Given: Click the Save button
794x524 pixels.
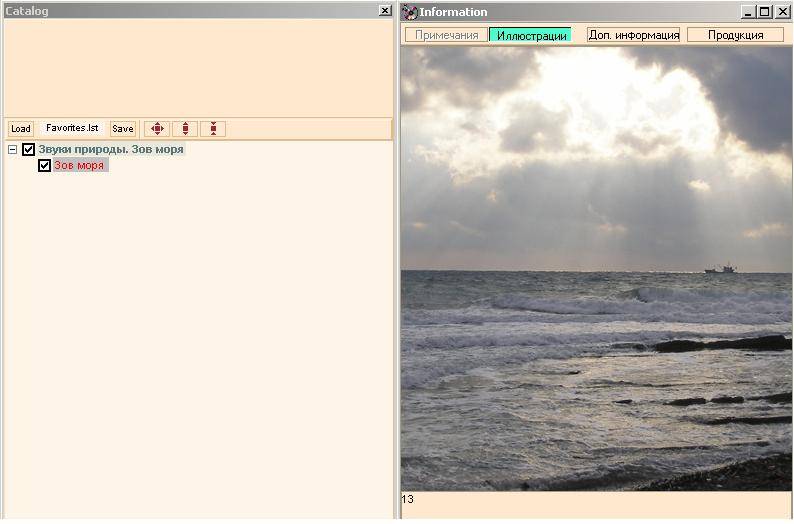Looking at the screenshot, I should 123,129.
